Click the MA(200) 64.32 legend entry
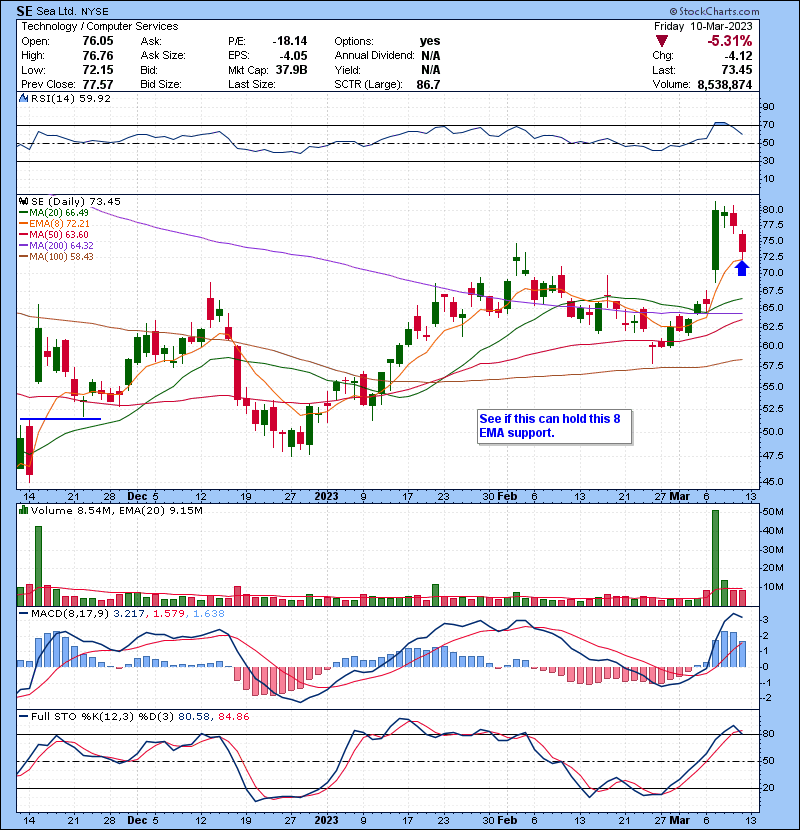Screen dimensions: 800x830 (x=56, y=246)
